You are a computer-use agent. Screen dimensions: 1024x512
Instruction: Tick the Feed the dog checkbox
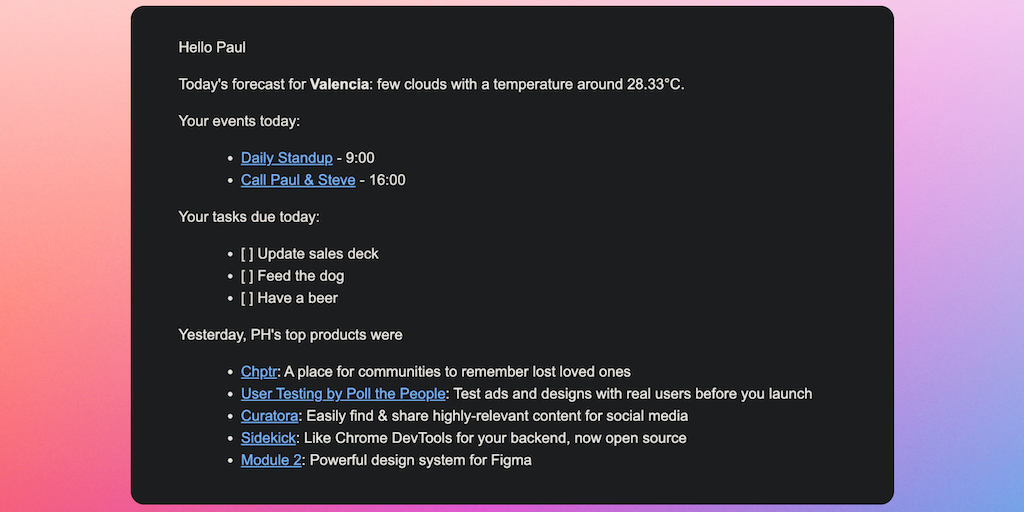pos(247,276)
